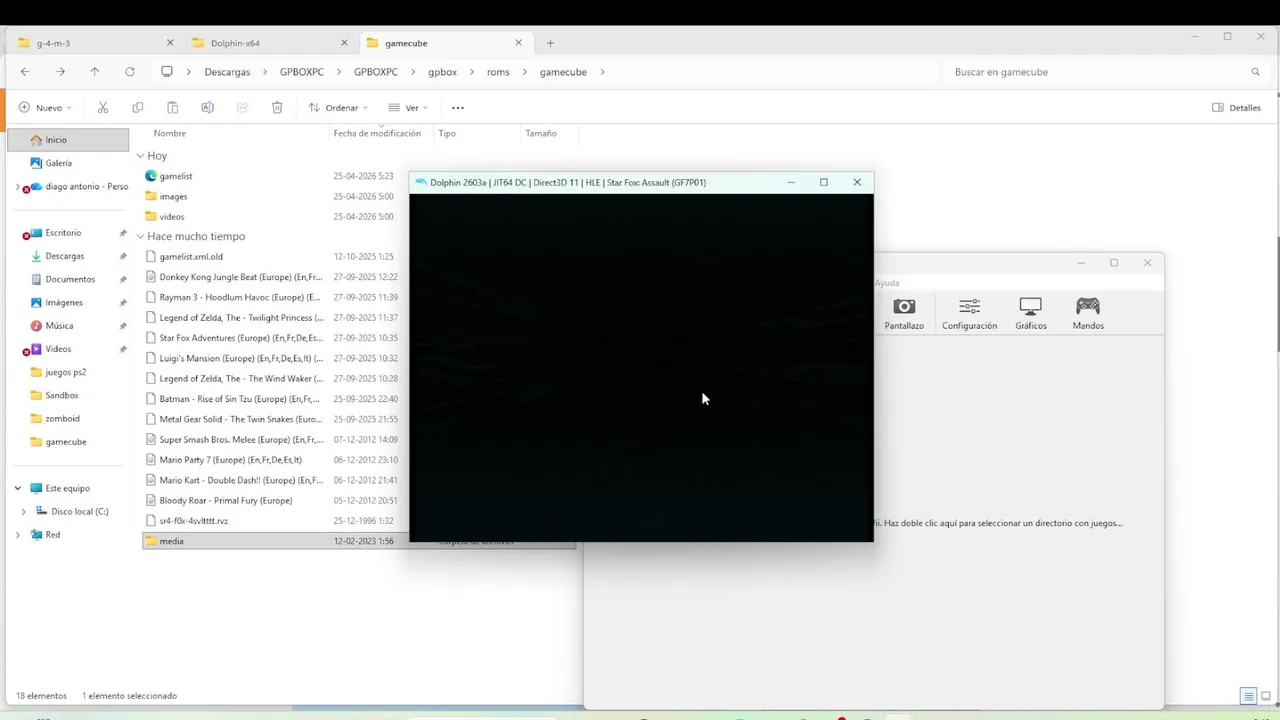The height and width of the screenshot is (720, 1280).
Task: Click the Copy icon in Explorer toolbar
Action: 138,107
